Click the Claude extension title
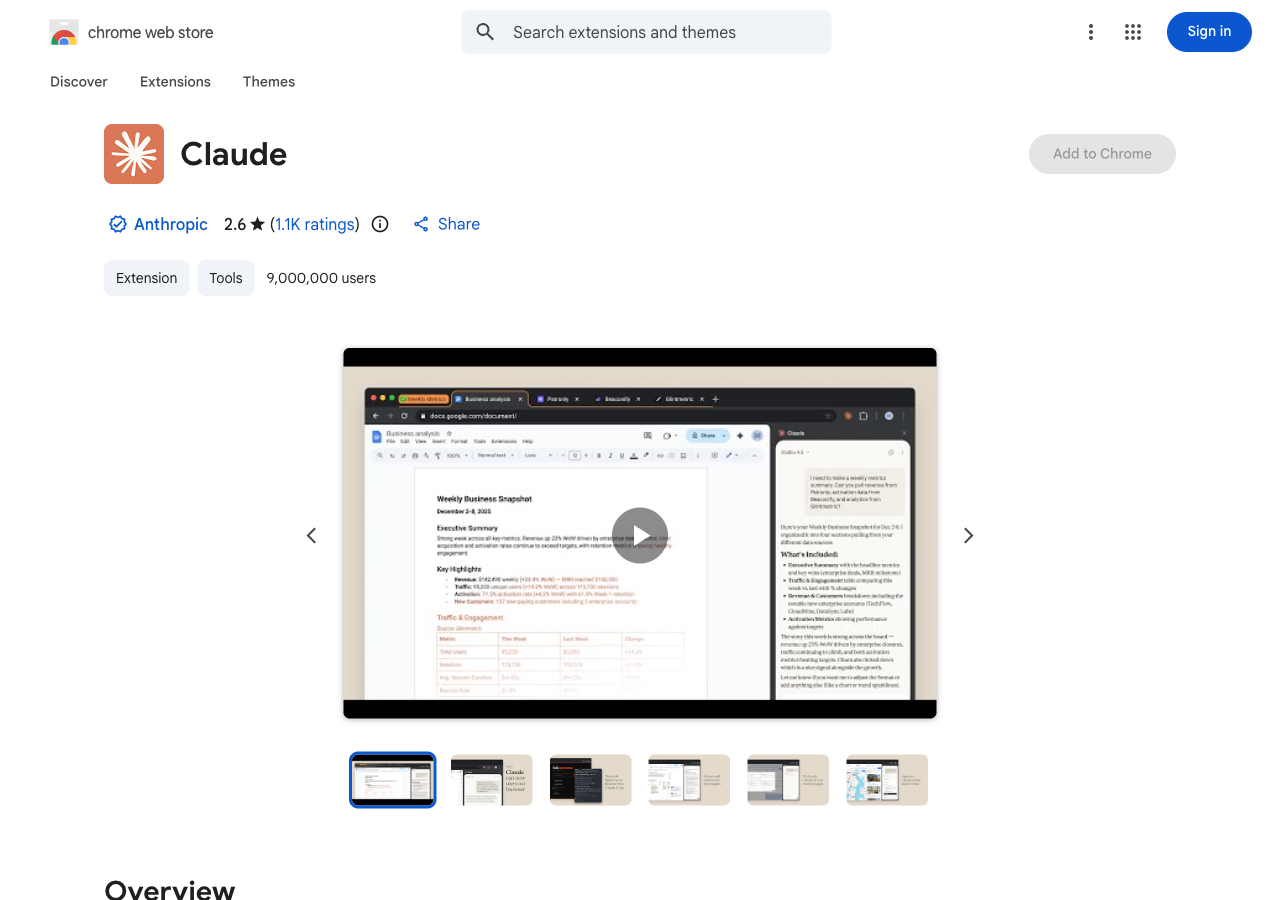The image size is (1280, 900). (x=234, y=154)
